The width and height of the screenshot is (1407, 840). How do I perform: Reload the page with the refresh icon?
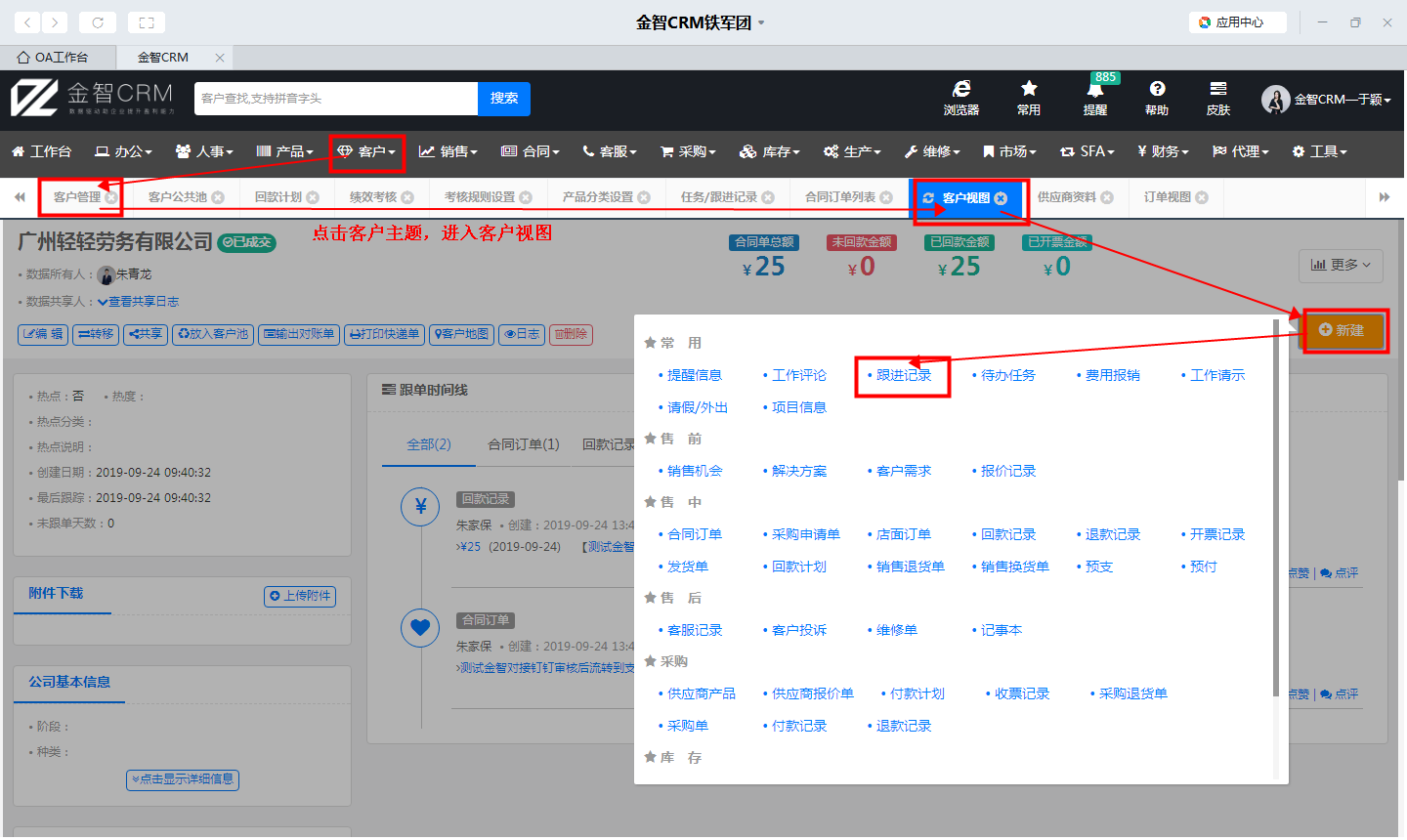tap(98, 21)
